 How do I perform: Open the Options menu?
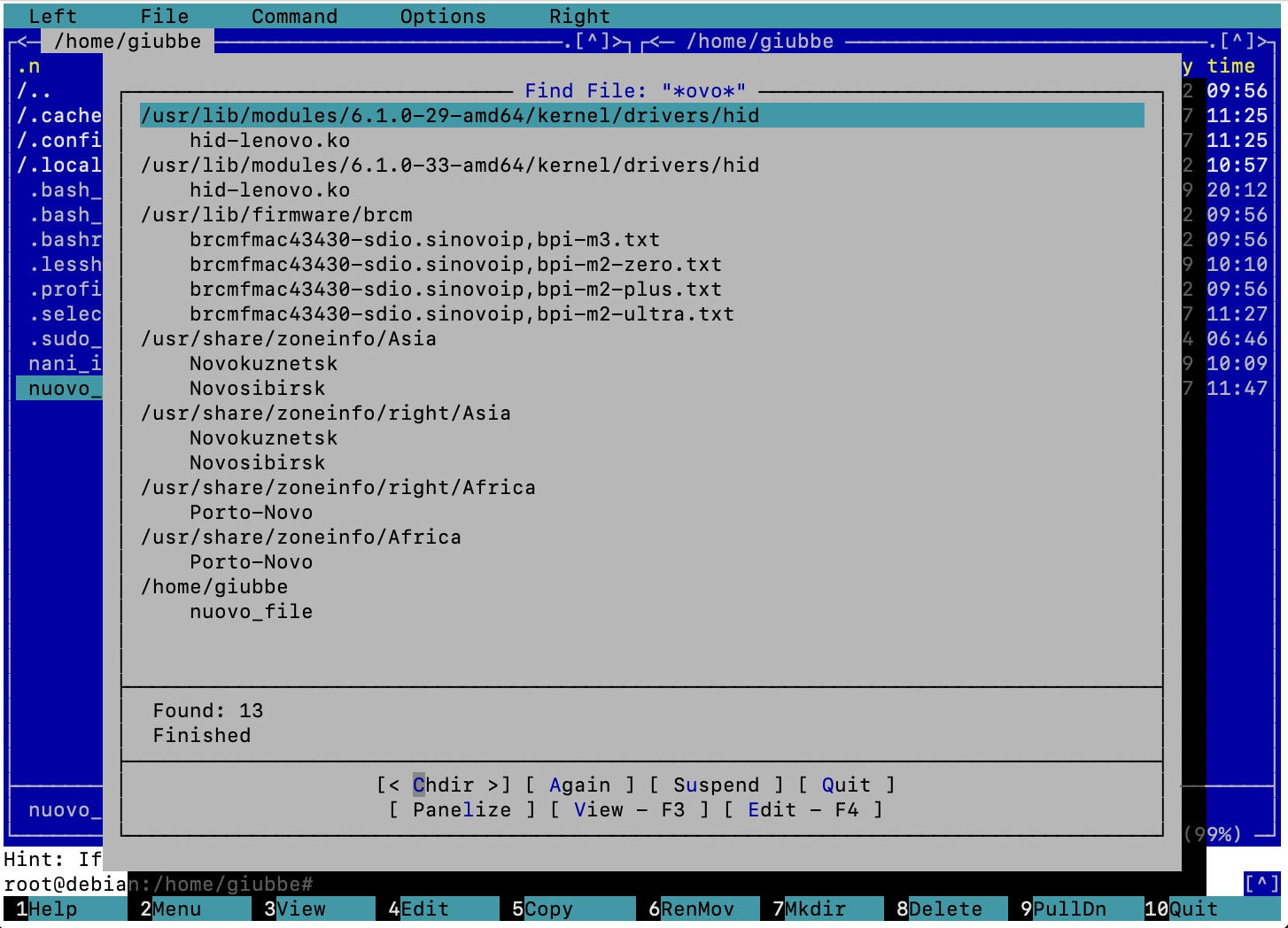tap(442, 16)
